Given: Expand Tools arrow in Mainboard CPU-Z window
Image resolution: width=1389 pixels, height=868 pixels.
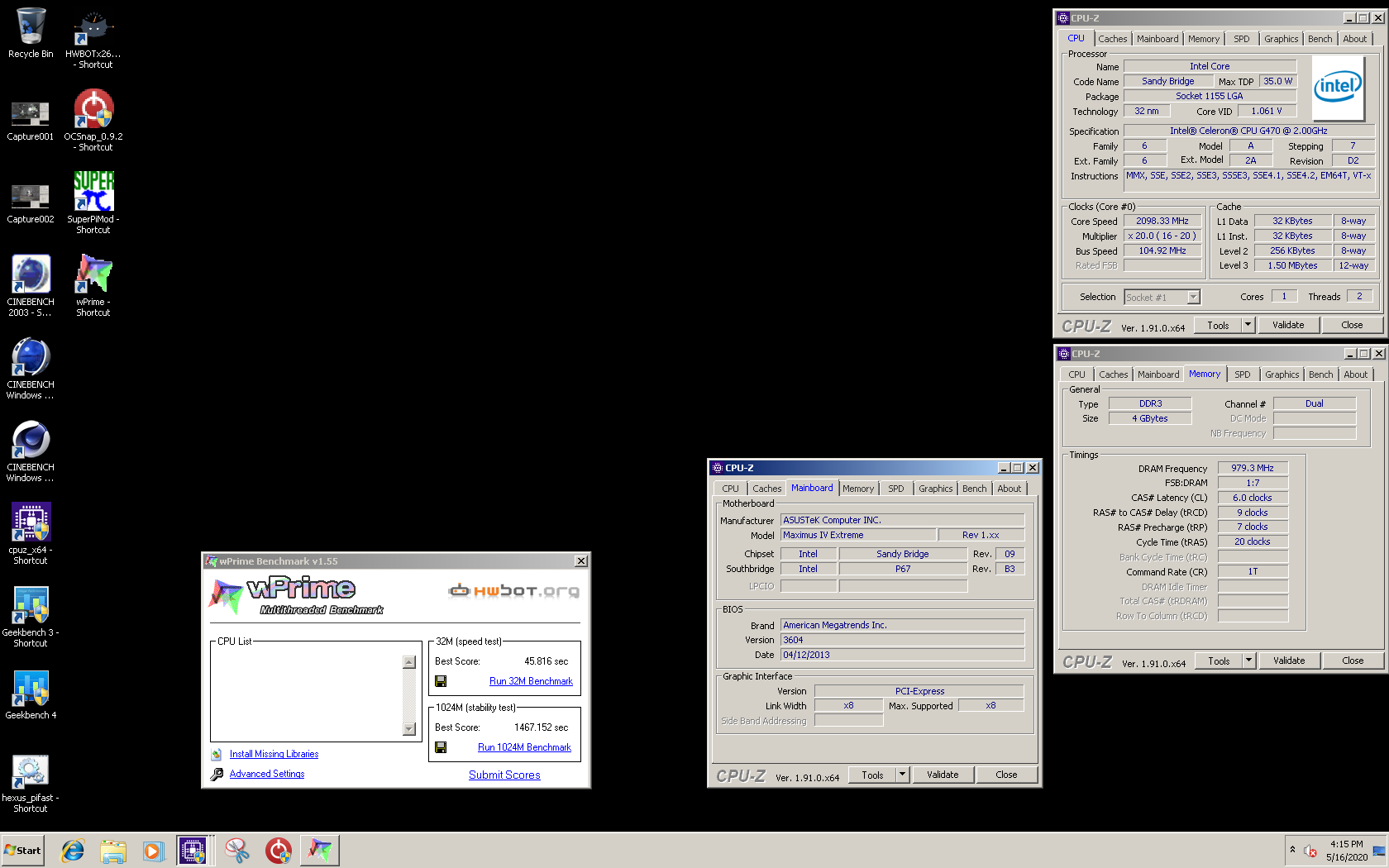Looking at the screenshot, I should click(x=903, y=775).
